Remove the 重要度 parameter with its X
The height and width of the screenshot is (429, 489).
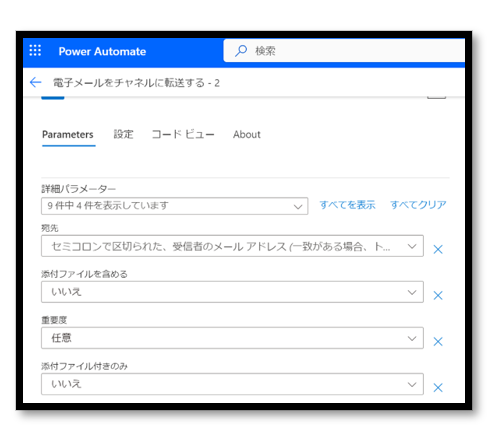(x=438, y=341)
